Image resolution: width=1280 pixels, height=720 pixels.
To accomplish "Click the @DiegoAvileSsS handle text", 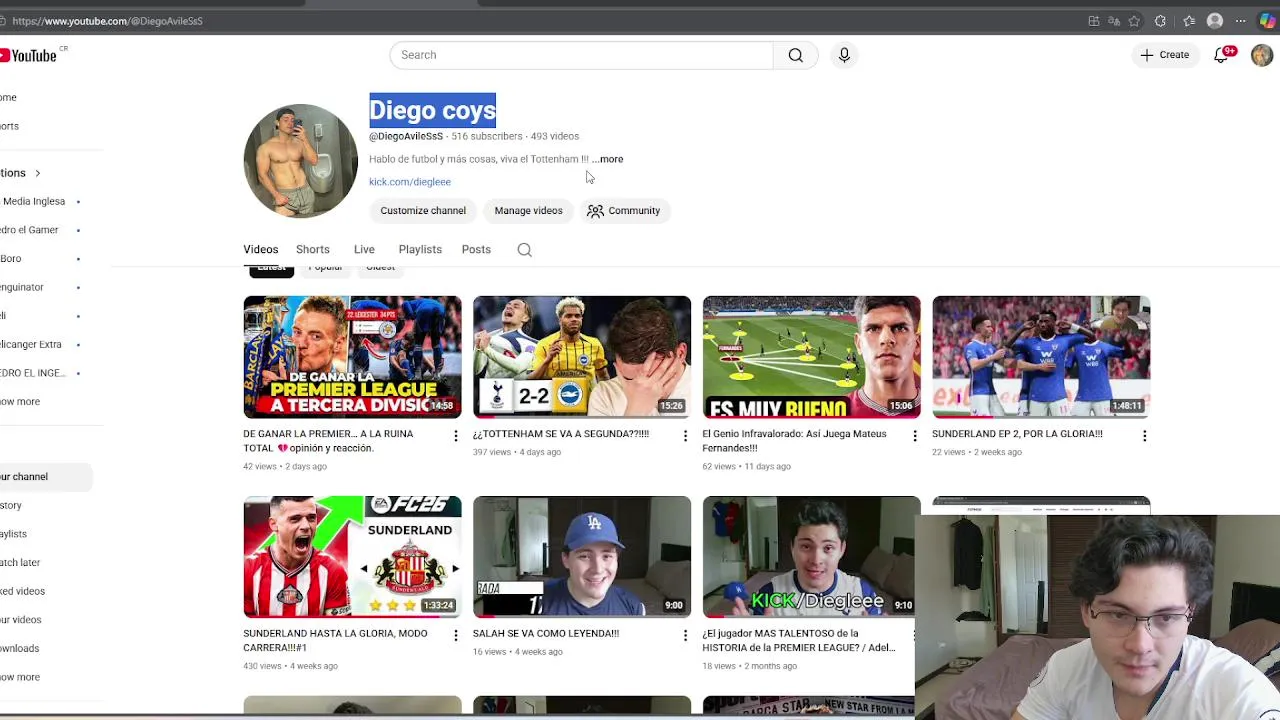I will tap(406, 136).
